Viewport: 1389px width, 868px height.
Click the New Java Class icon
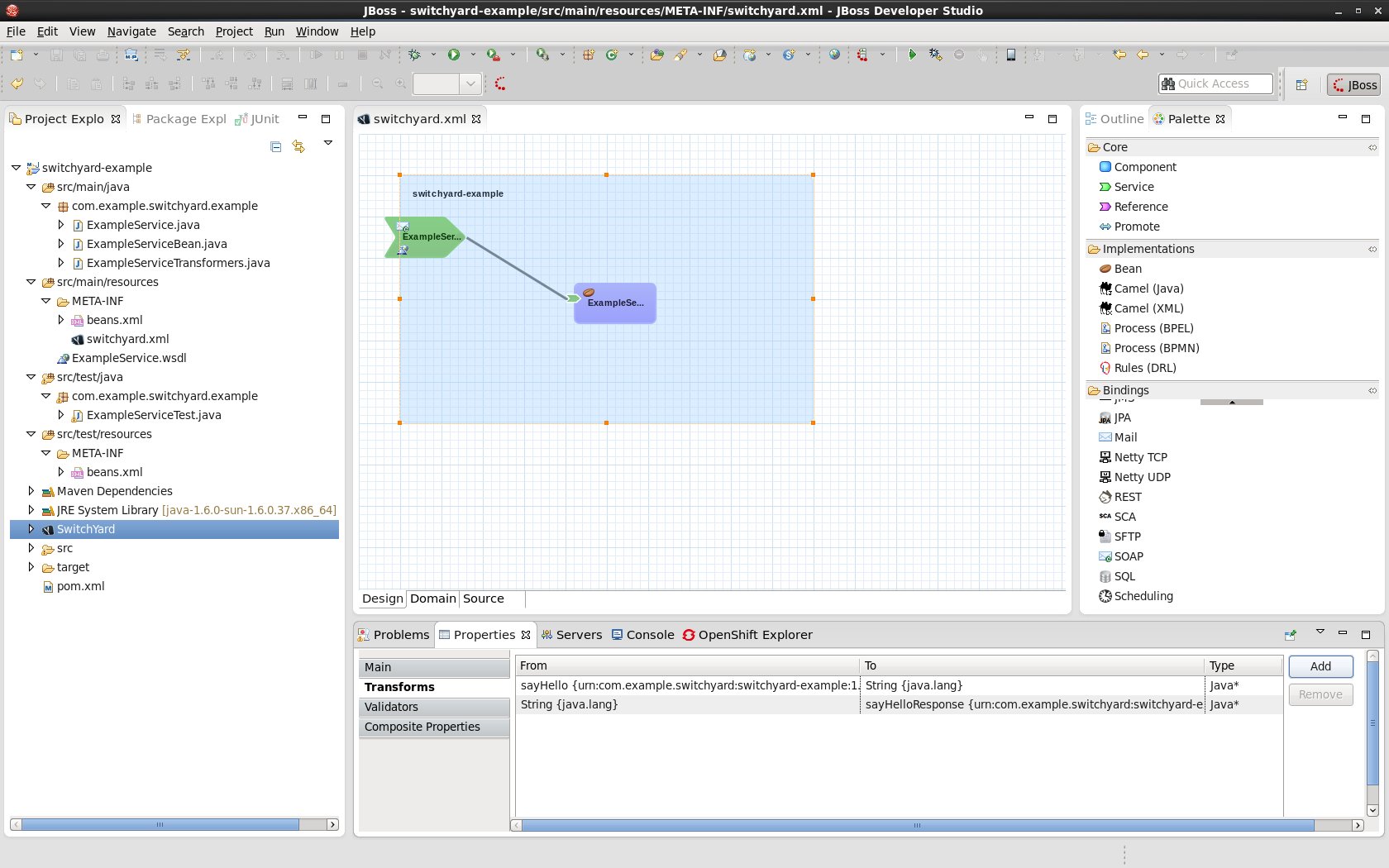(612, 55)
